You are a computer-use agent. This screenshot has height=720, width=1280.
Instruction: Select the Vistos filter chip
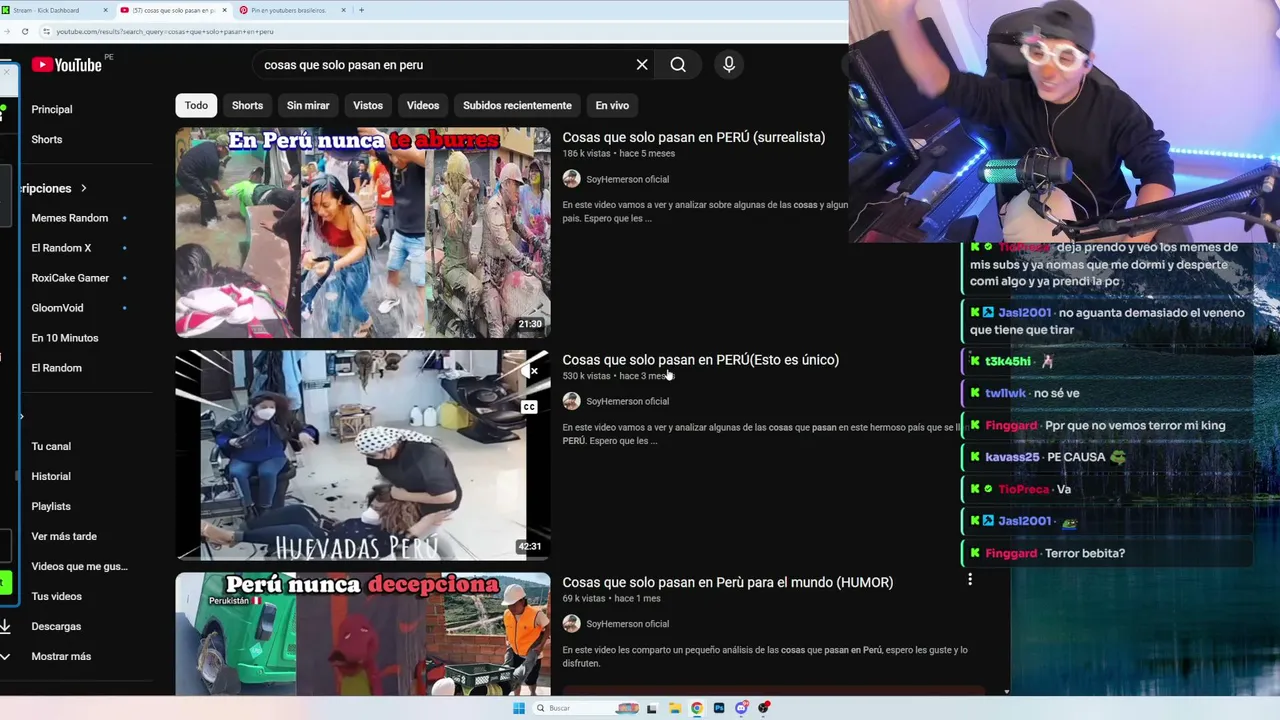click(368, 105)
